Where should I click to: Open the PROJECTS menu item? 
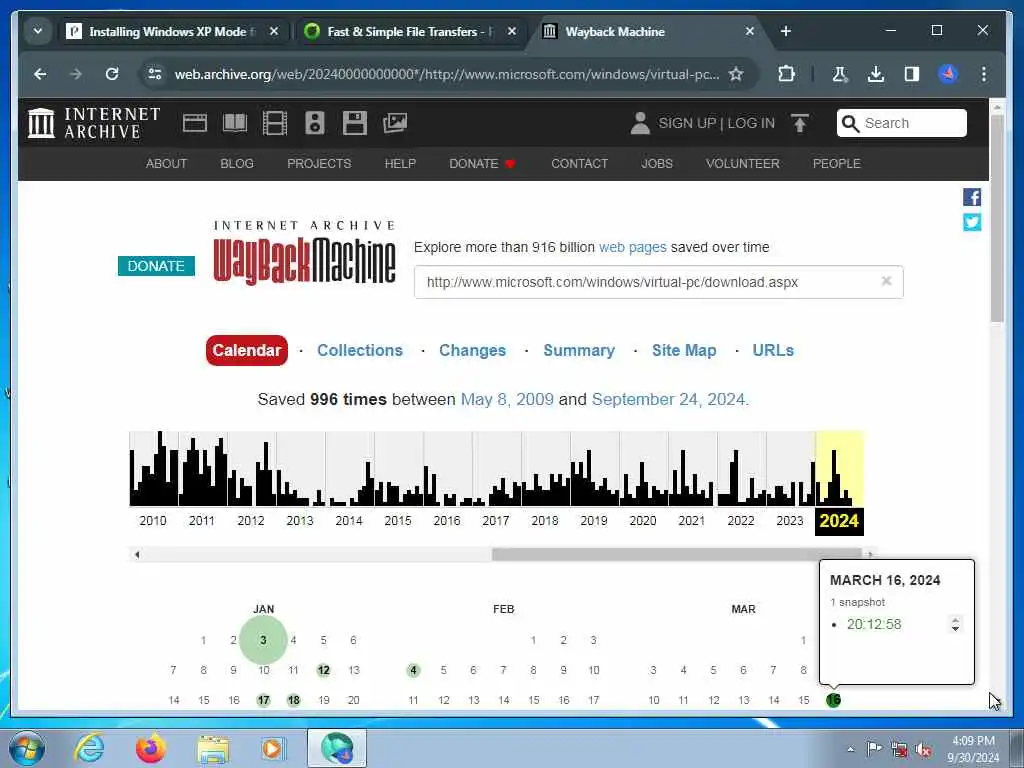[x=319, y=163]
